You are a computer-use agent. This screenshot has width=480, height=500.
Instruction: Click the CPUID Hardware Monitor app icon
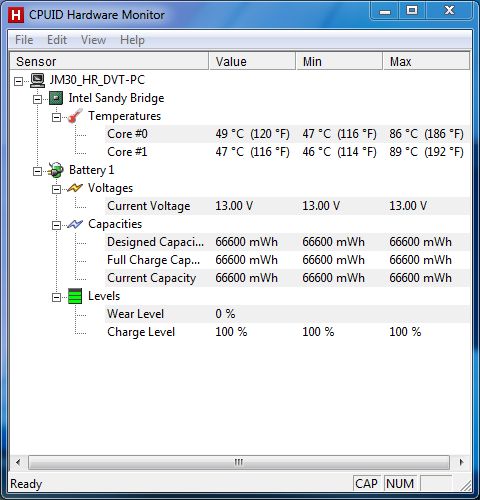16,15
